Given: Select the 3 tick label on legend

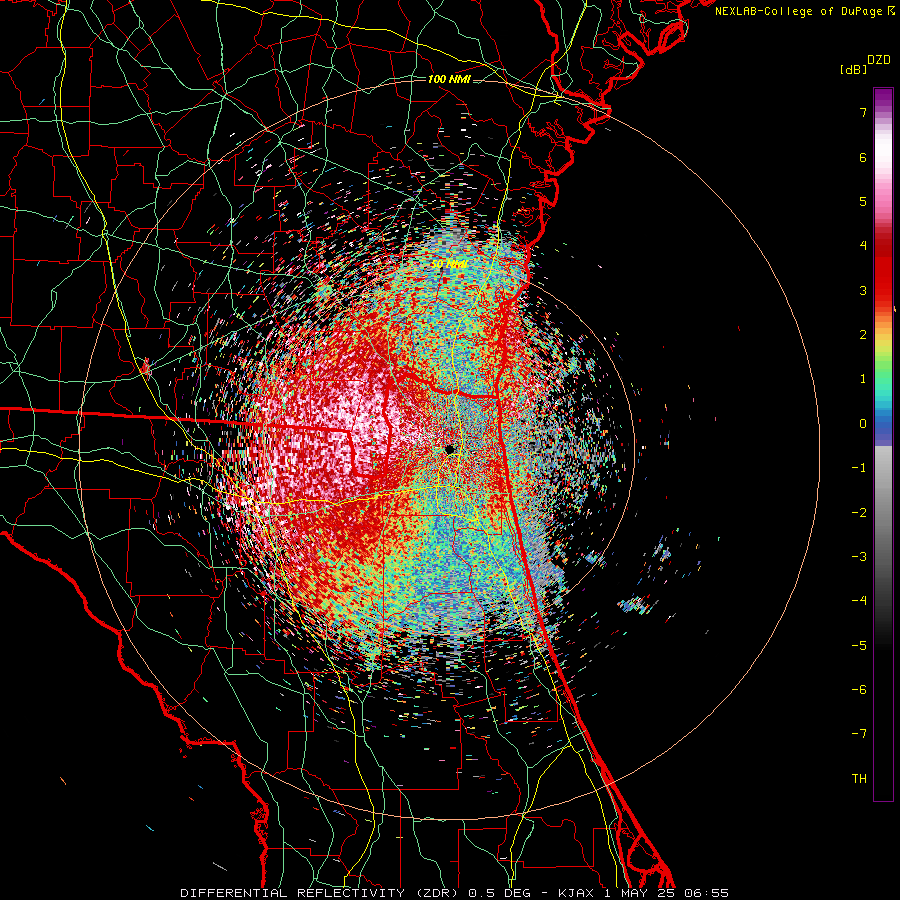Looking at the screenshot, I should tap(863, 290).
